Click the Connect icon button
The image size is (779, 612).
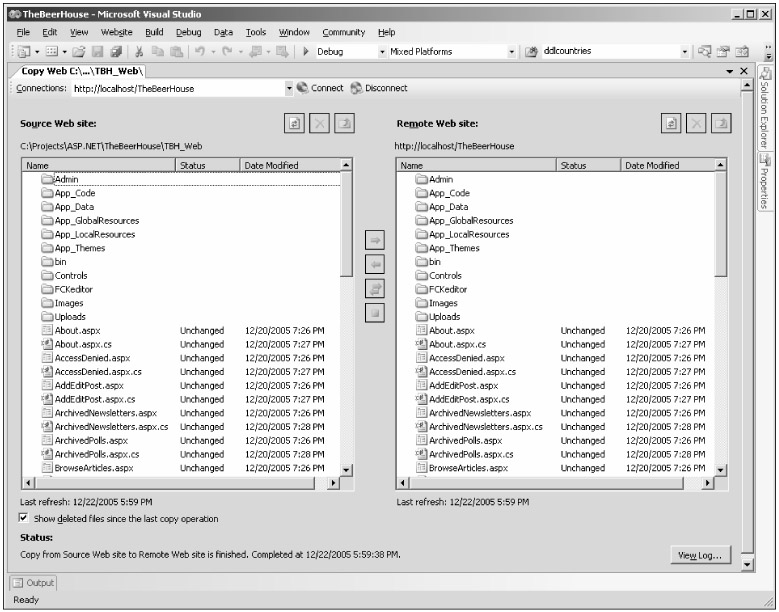coord(303,88)
